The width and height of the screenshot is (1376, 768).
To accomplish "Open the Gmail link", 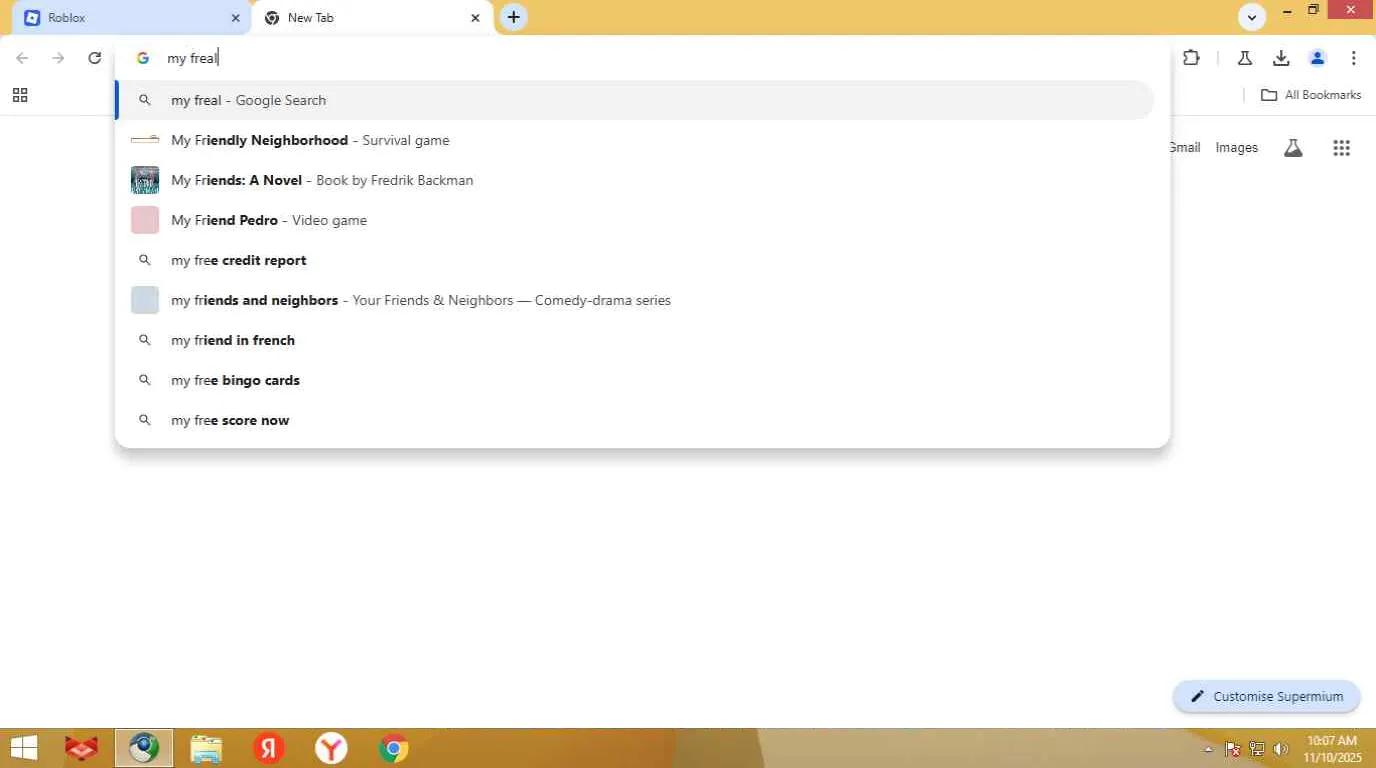I will point(1184,148).
